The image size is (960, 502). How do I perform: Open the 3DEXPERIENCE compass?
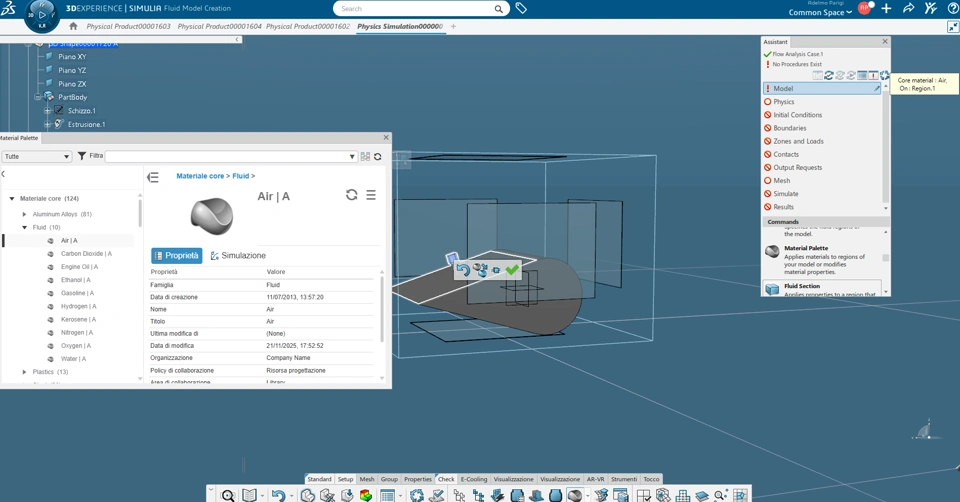[x=42, y=15]
